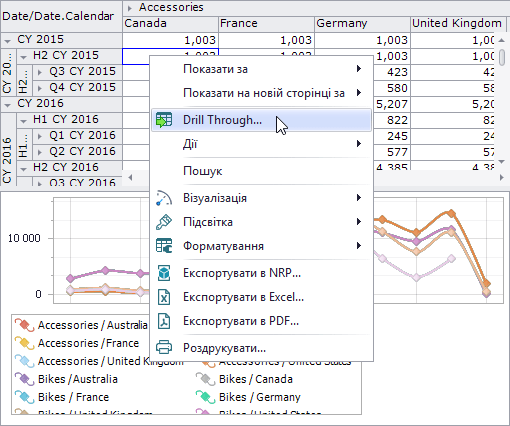Expand the Accessories column header

130,8
